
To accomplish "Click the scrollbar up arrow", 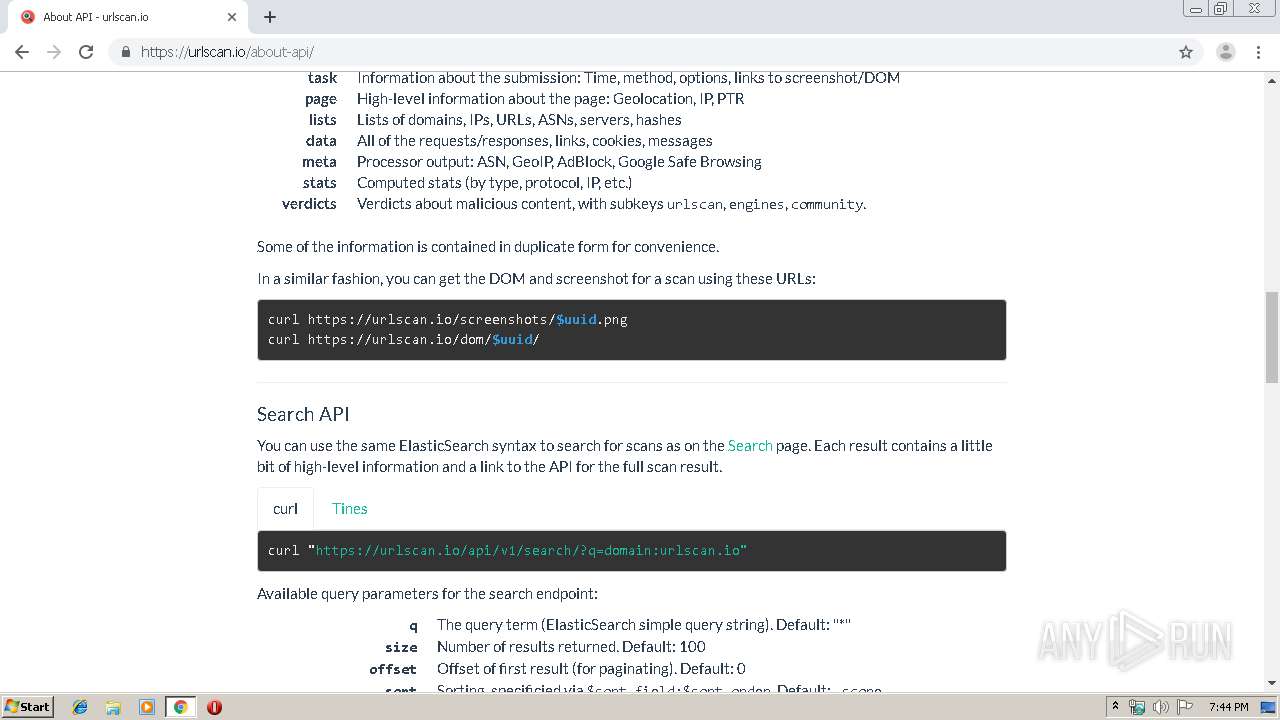I will (1272, 79).
